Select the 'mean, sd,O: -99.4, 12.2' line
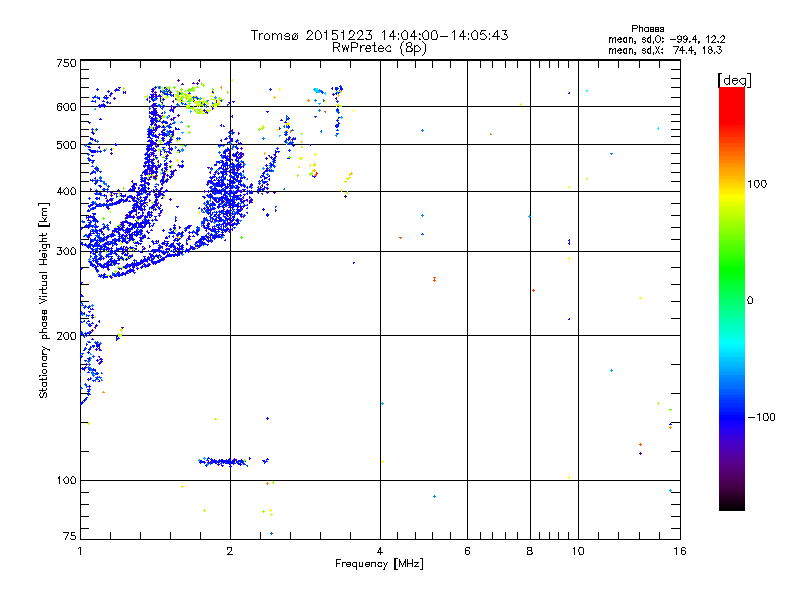 [666, 39]
